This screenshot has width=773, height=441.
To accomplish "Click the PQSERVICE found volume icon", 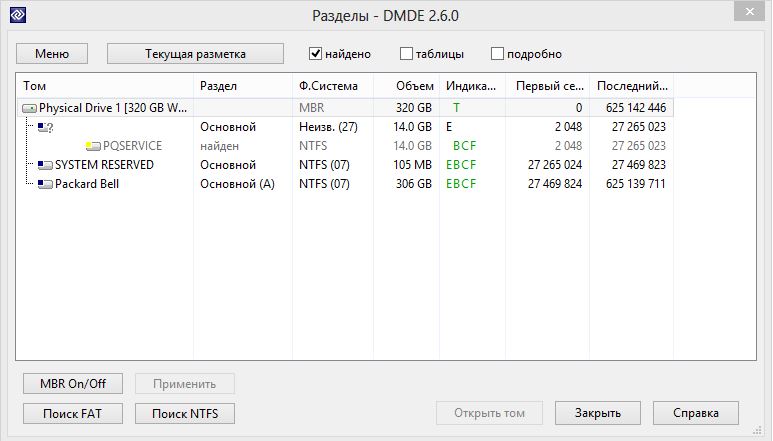I will tap(94, 146).
